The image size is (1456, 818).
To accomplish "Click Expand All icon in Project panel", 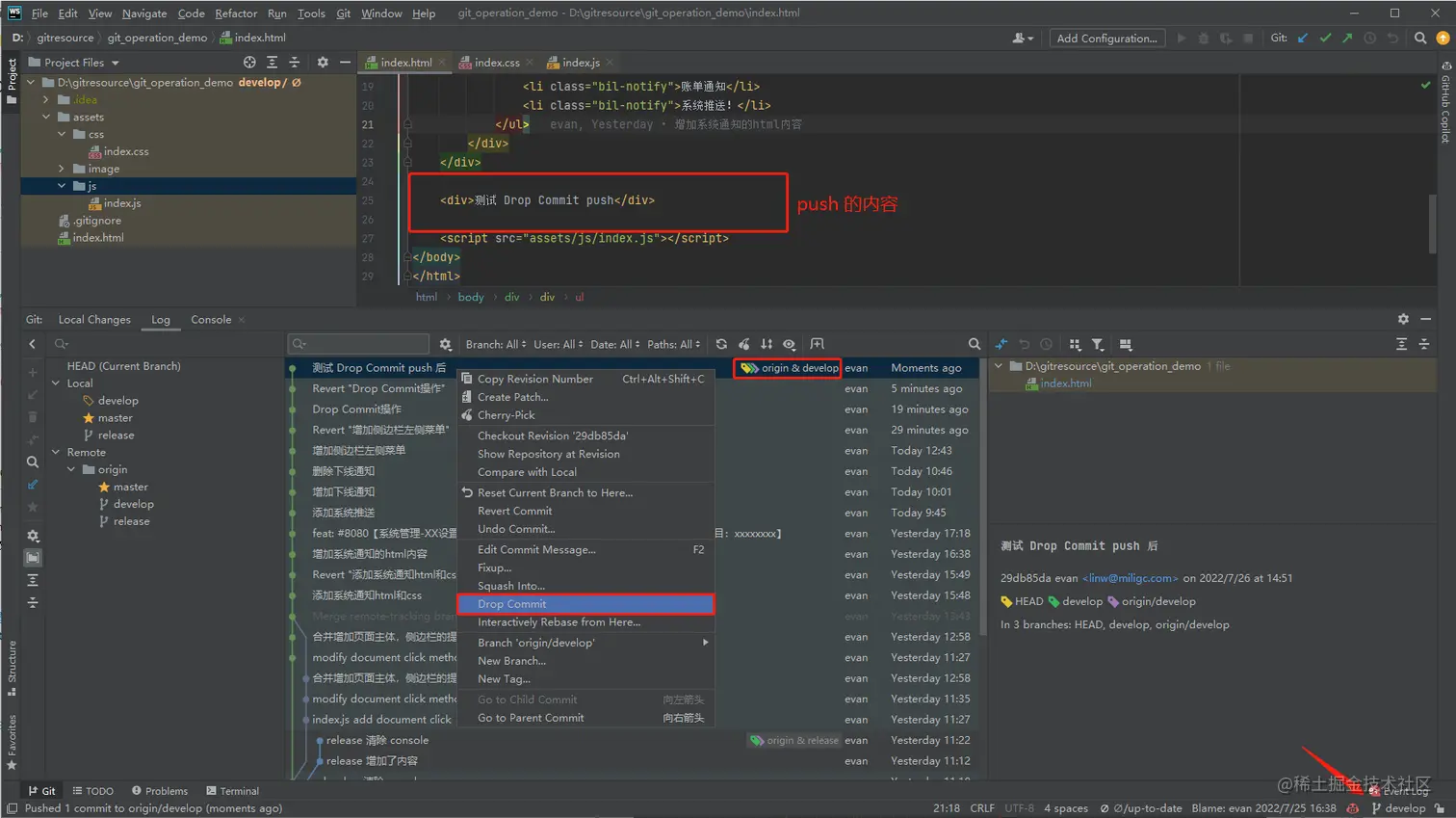I will [272, 63].
